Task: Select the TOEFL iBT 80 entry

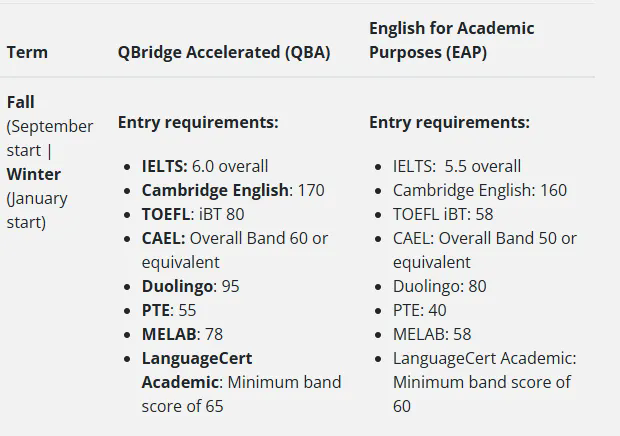Action: click(x=192, y=214)
